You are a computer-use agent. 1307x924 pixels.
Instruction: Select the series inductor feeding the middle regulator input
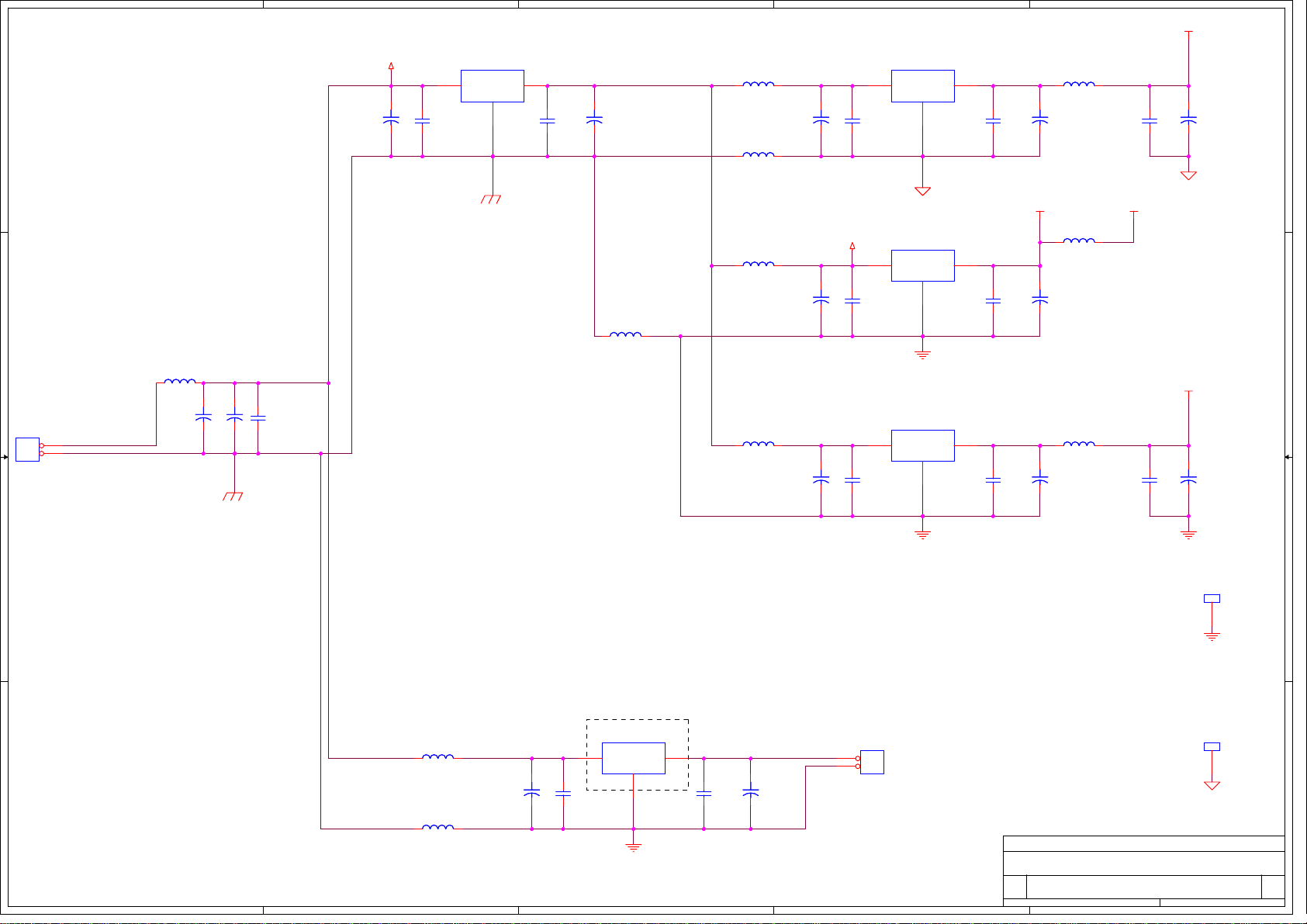coord(759,263)
